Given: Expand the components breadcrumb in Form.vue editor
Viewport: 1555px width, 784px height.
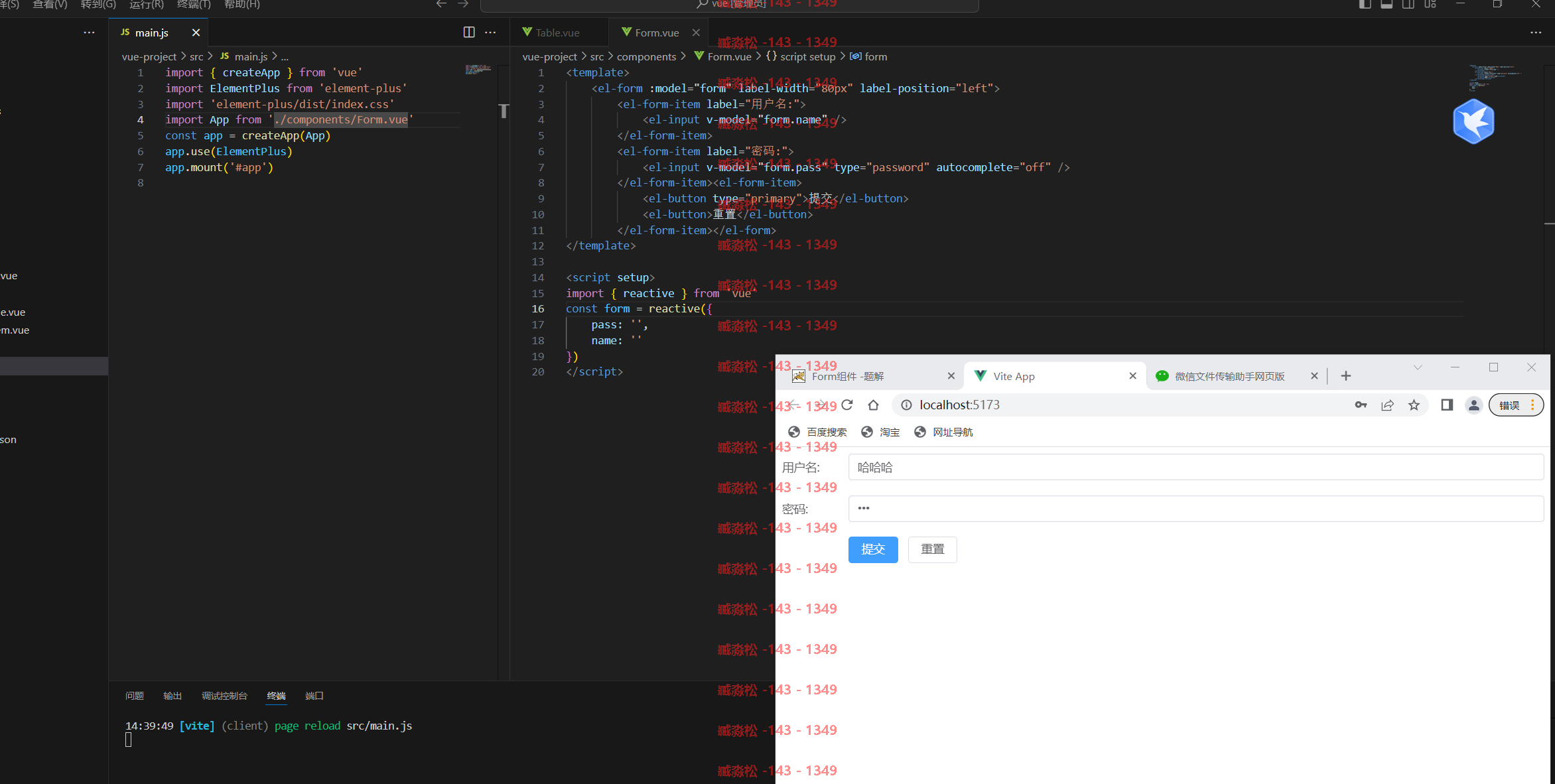Looking at the screenshot, I should tap(646, 56).
